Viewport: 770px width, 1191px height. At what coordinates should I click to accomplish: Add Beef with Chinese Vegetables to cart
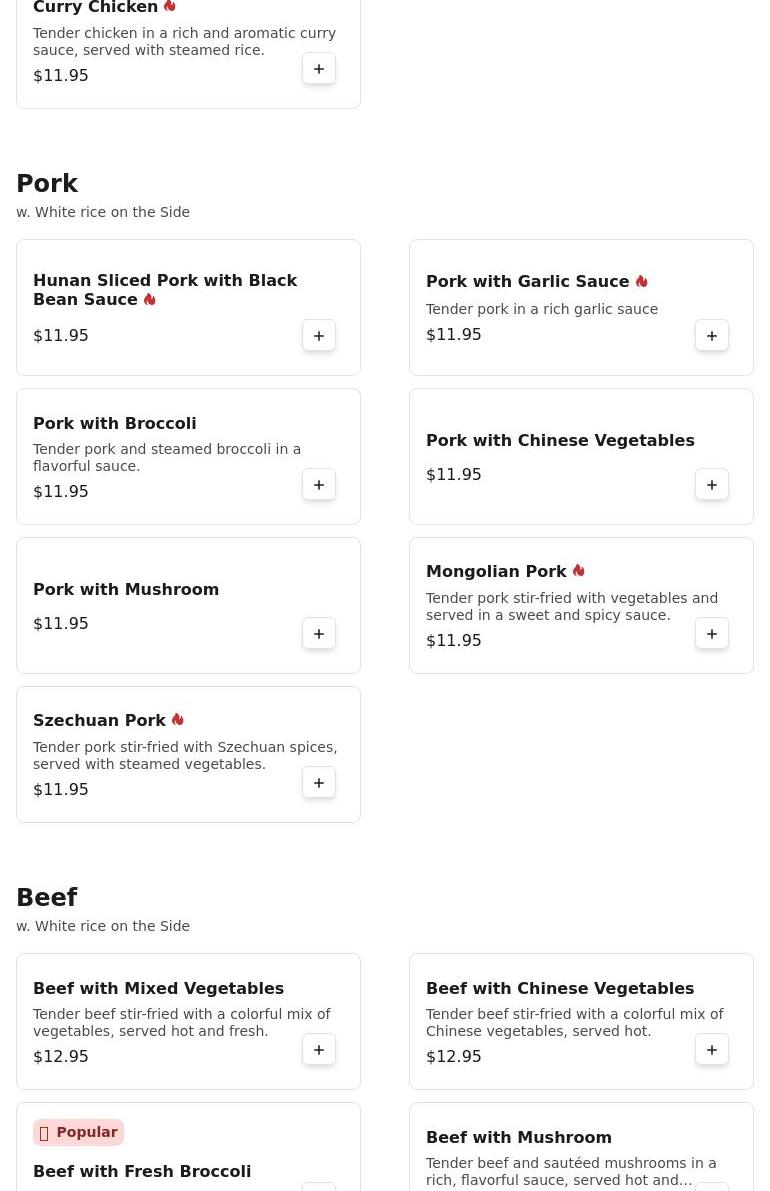point(712,1050)
